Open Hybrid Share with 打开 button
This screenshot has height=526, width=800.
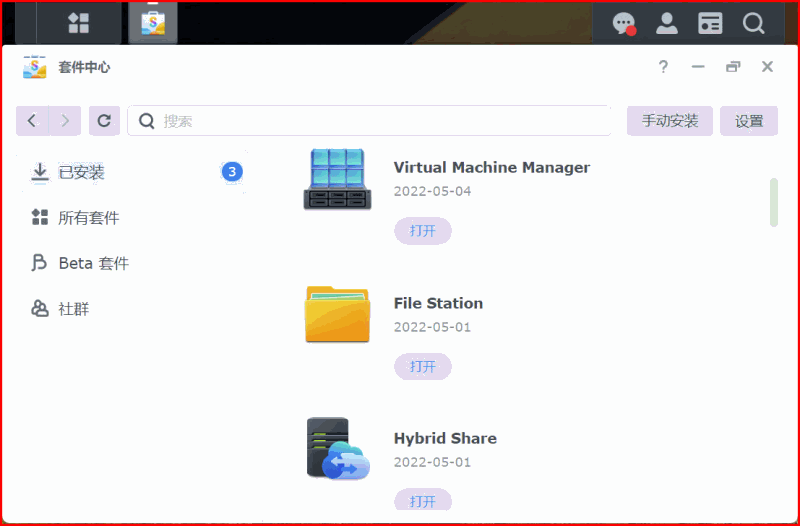pyautogui.click(x=422, y=500)
